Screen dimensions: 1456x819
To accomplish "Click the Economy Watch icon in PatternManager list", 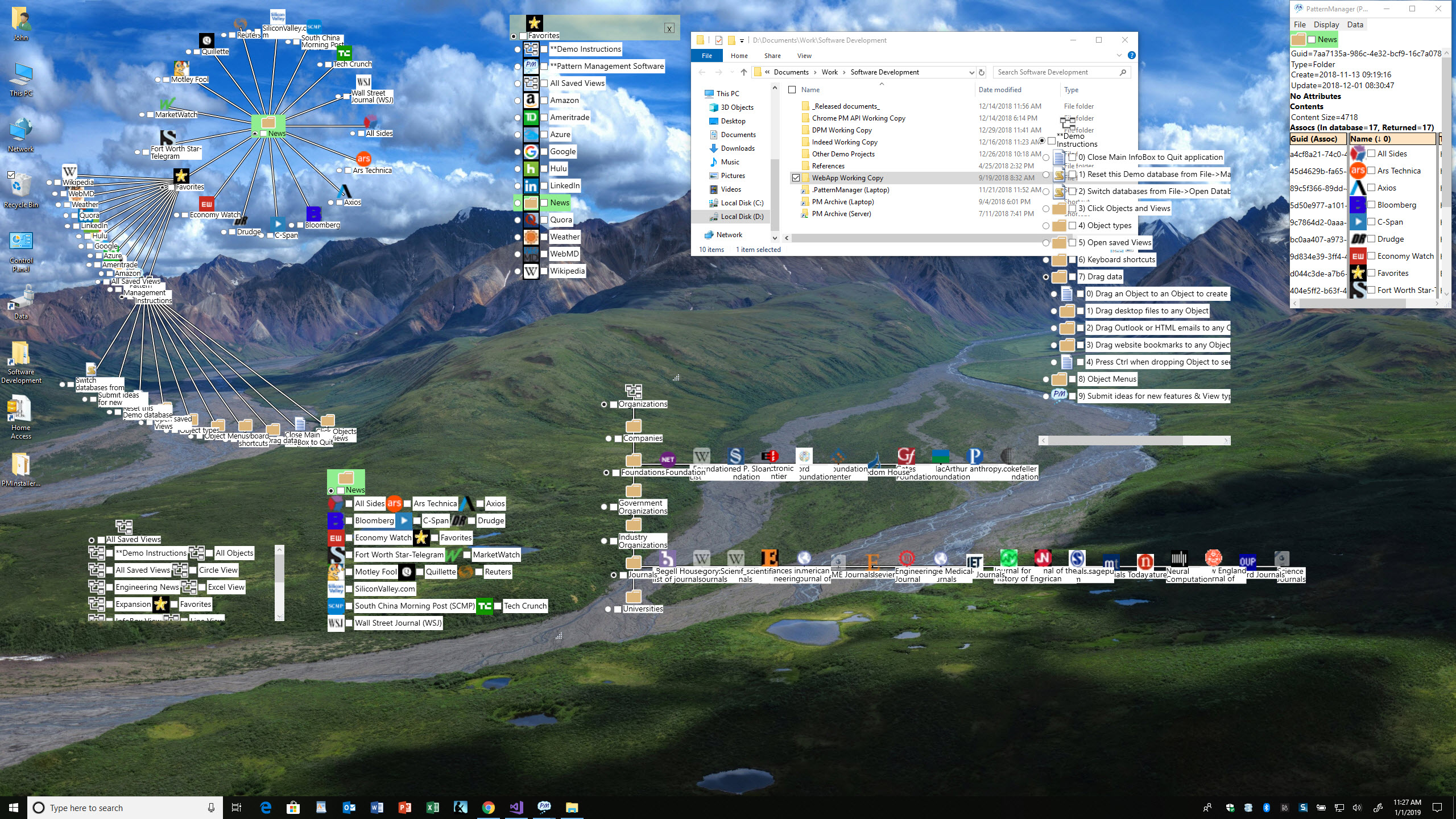I will click(x=1358, y=256).
